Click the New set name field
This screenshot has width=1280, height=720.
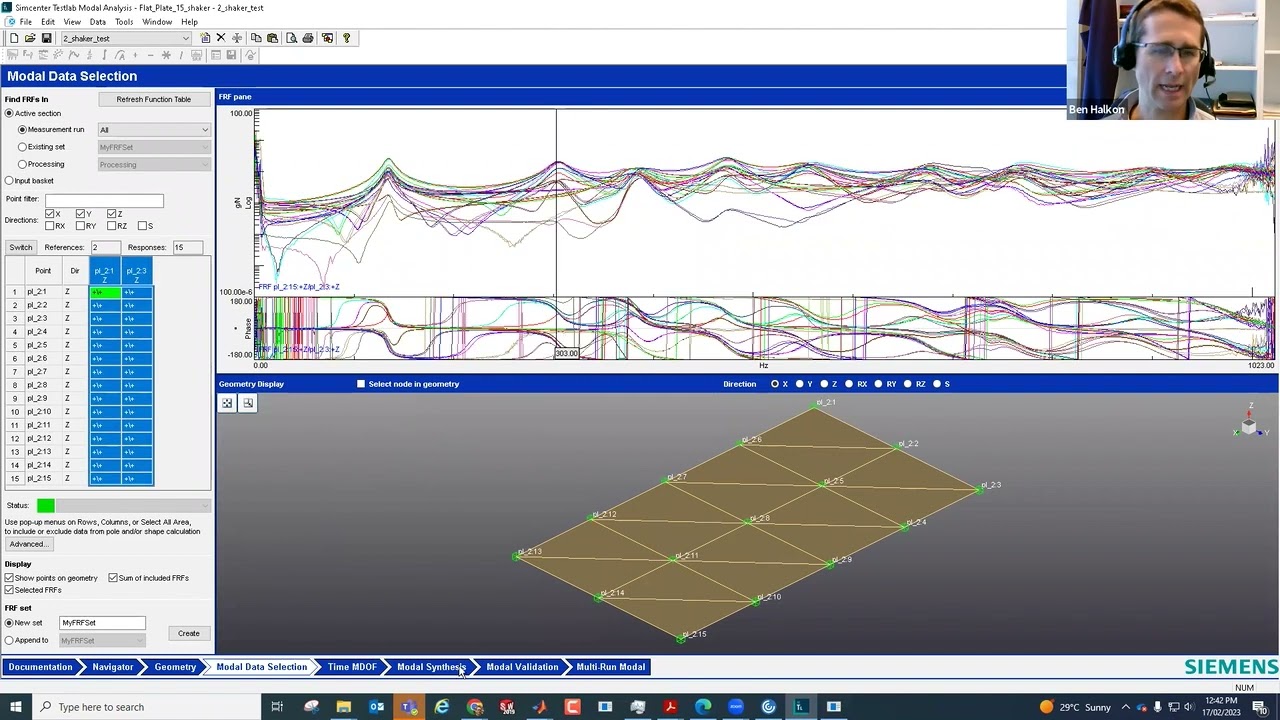[x=102, y=623]
